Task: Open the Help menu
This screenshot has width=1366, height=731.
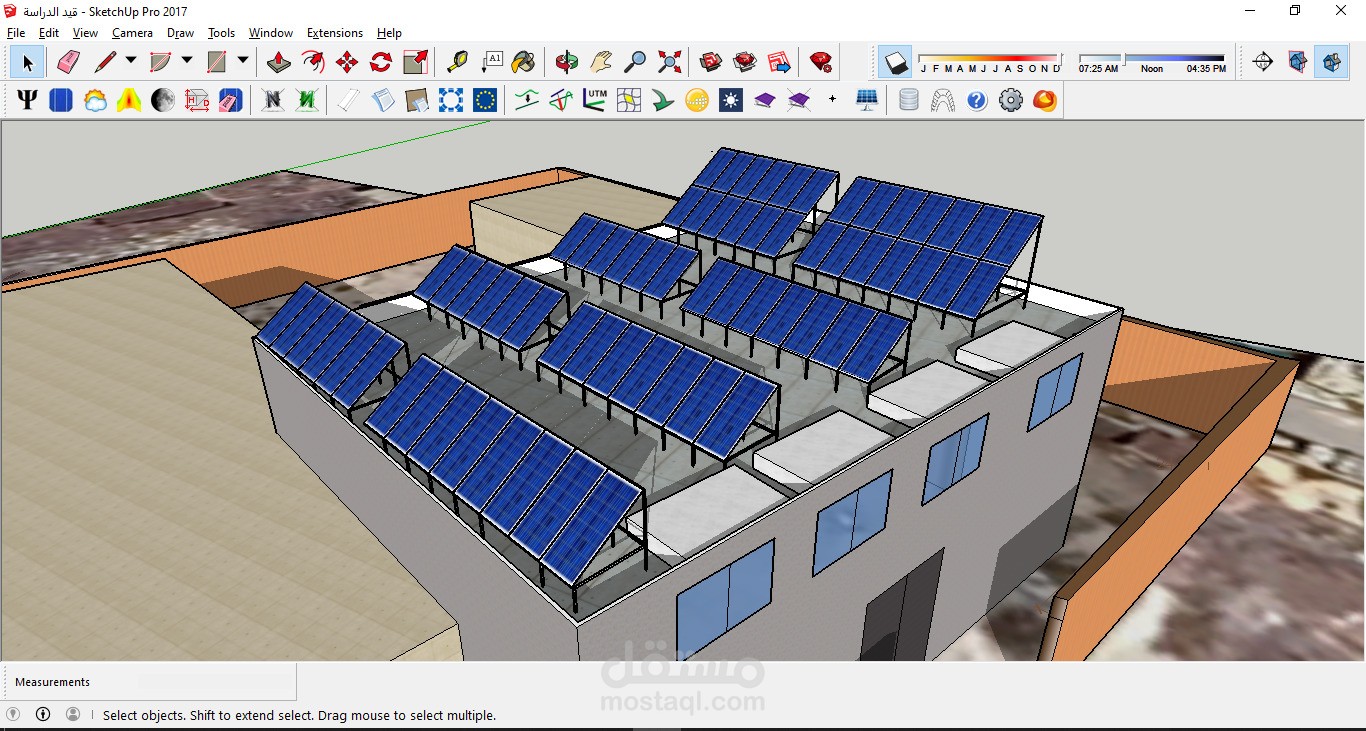Action: 389,33
